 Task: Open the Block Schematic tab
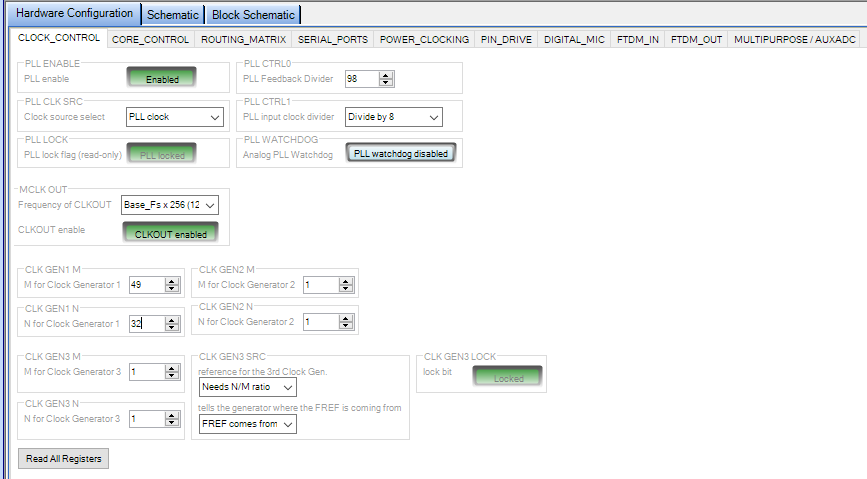(253, 15)
